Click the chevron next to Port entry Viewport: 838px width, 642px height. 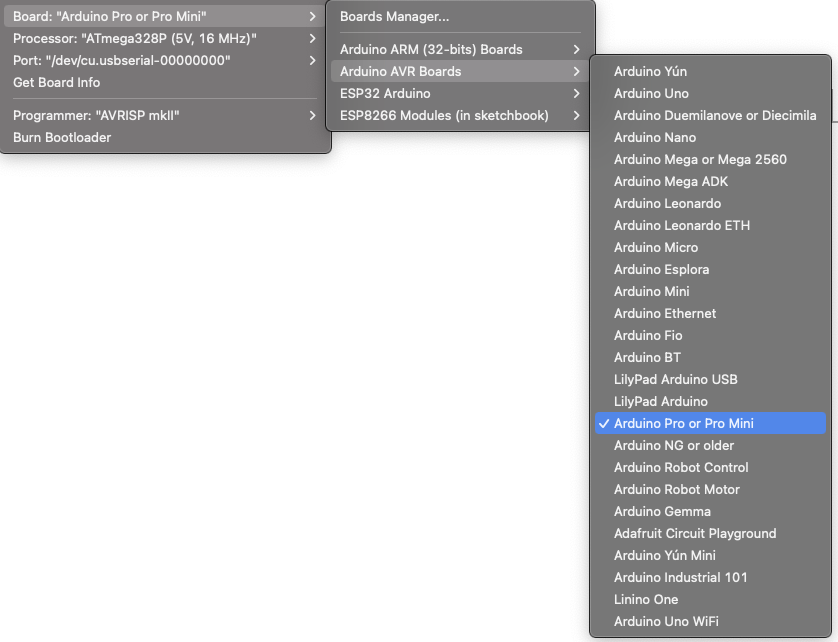click(313, 60)
